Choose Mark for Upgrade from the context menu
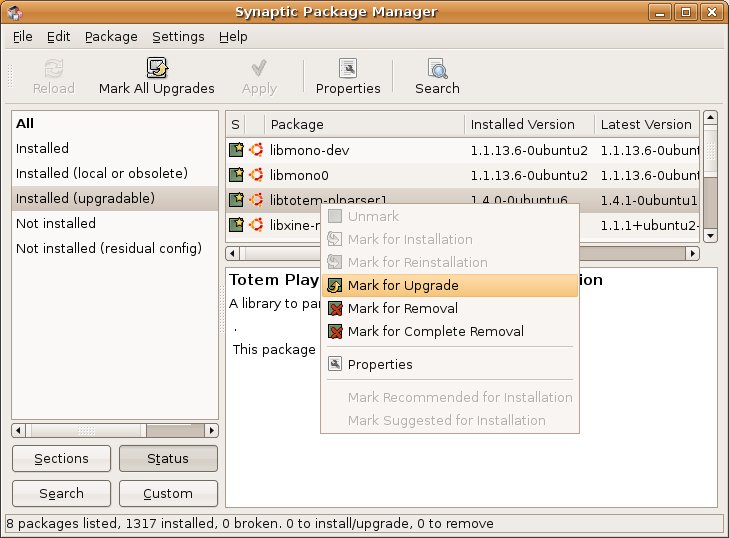Viewport: 729px width, 538px height. click(x=403, y=285)
